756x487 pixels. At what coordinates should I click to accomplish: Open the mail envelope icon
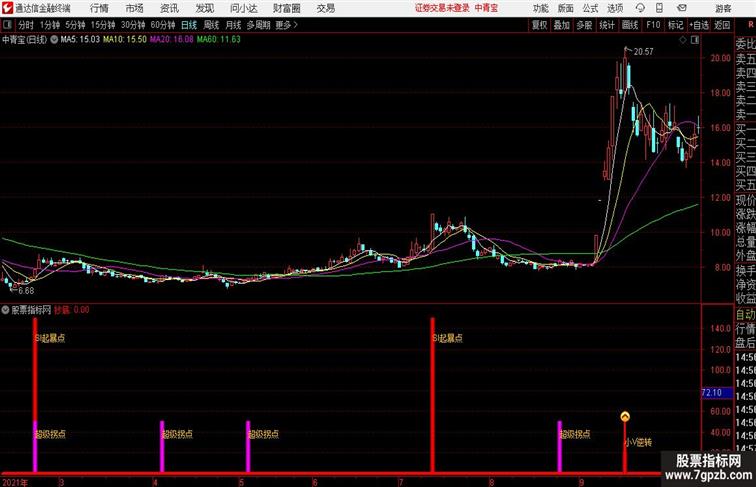pos(682,8)
